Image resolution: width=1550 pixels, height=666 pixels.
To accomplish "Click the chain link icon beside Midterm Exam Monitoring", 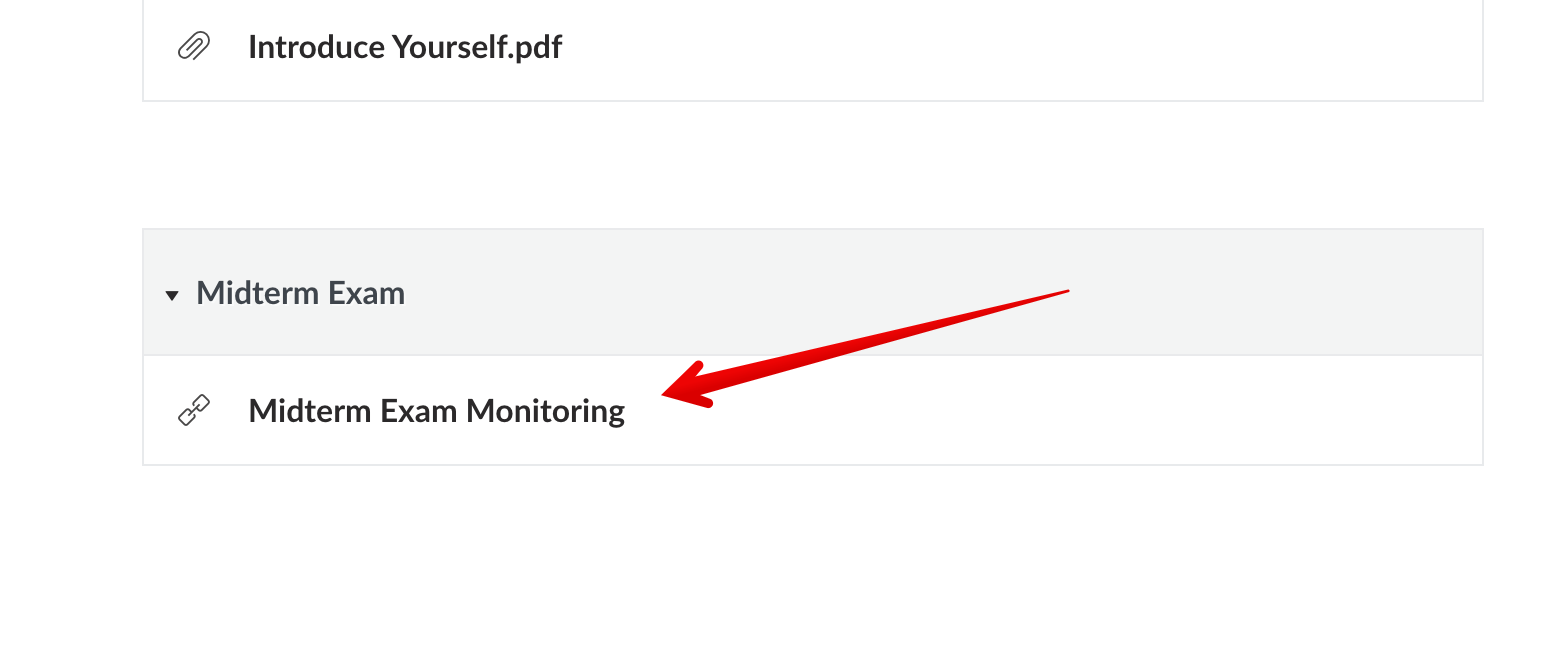I will point(193,410).
